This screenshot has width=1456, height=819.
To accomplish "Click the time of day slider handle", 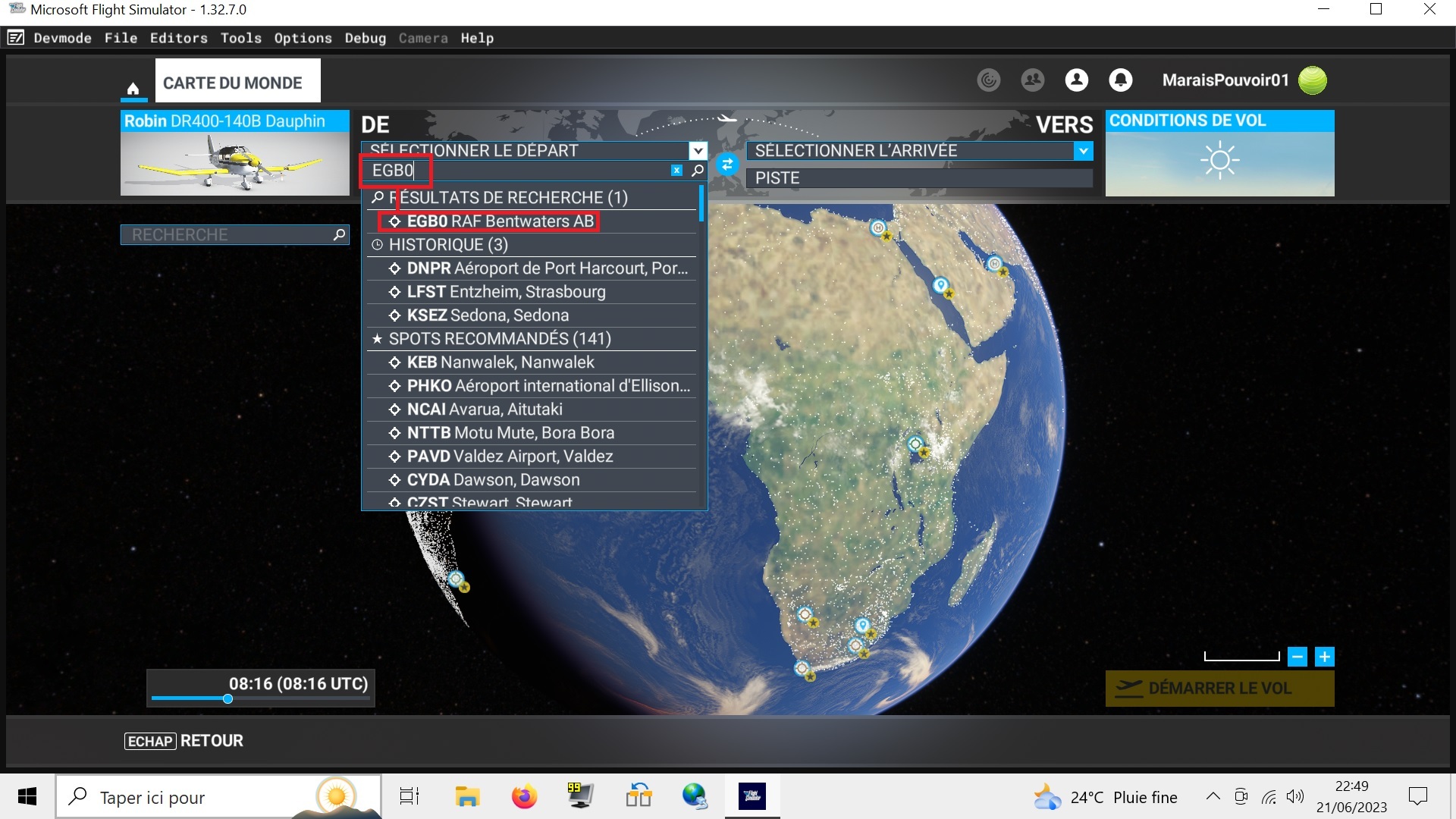I will [x=227, y=699].
